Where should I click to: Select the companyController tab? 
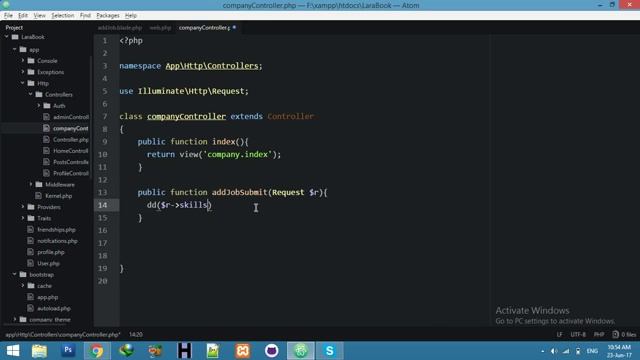[x=204, y=28]
